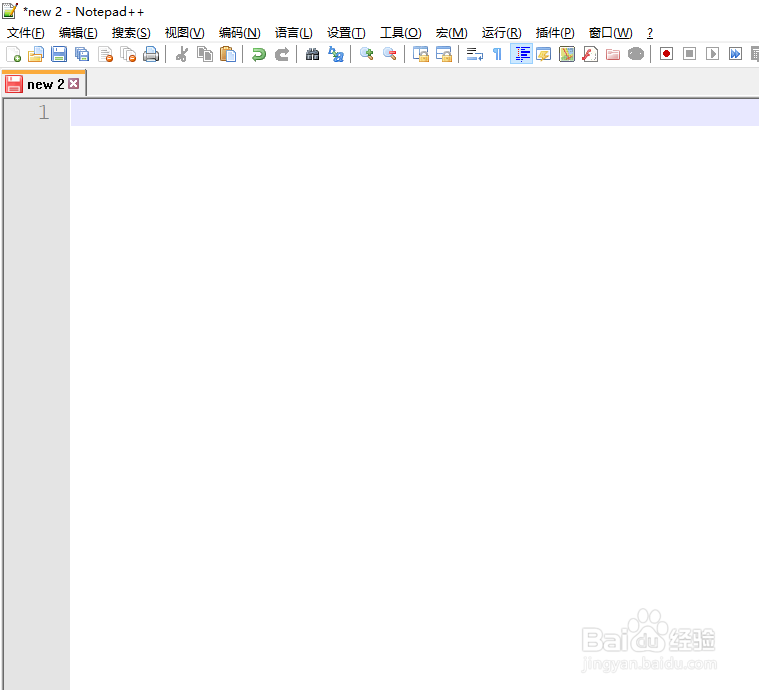Toggle word wrap toolbar icon
This screenshot has width=759, height=690.
(474, 54)
